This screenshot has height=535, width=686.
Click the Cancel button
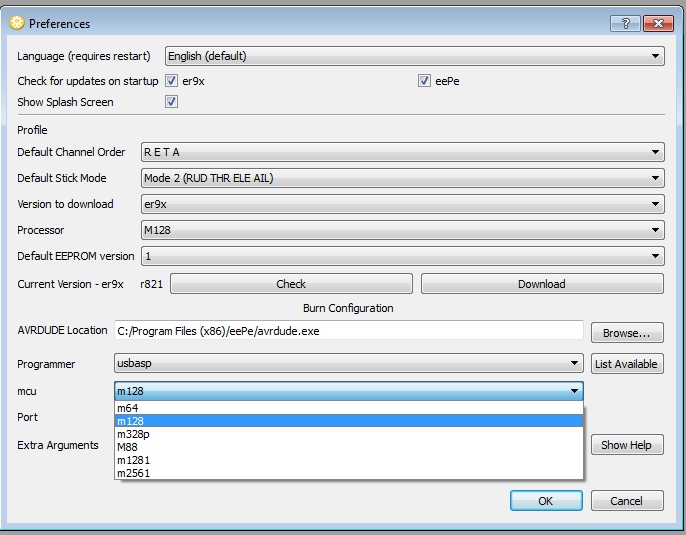tap(627, 501)
